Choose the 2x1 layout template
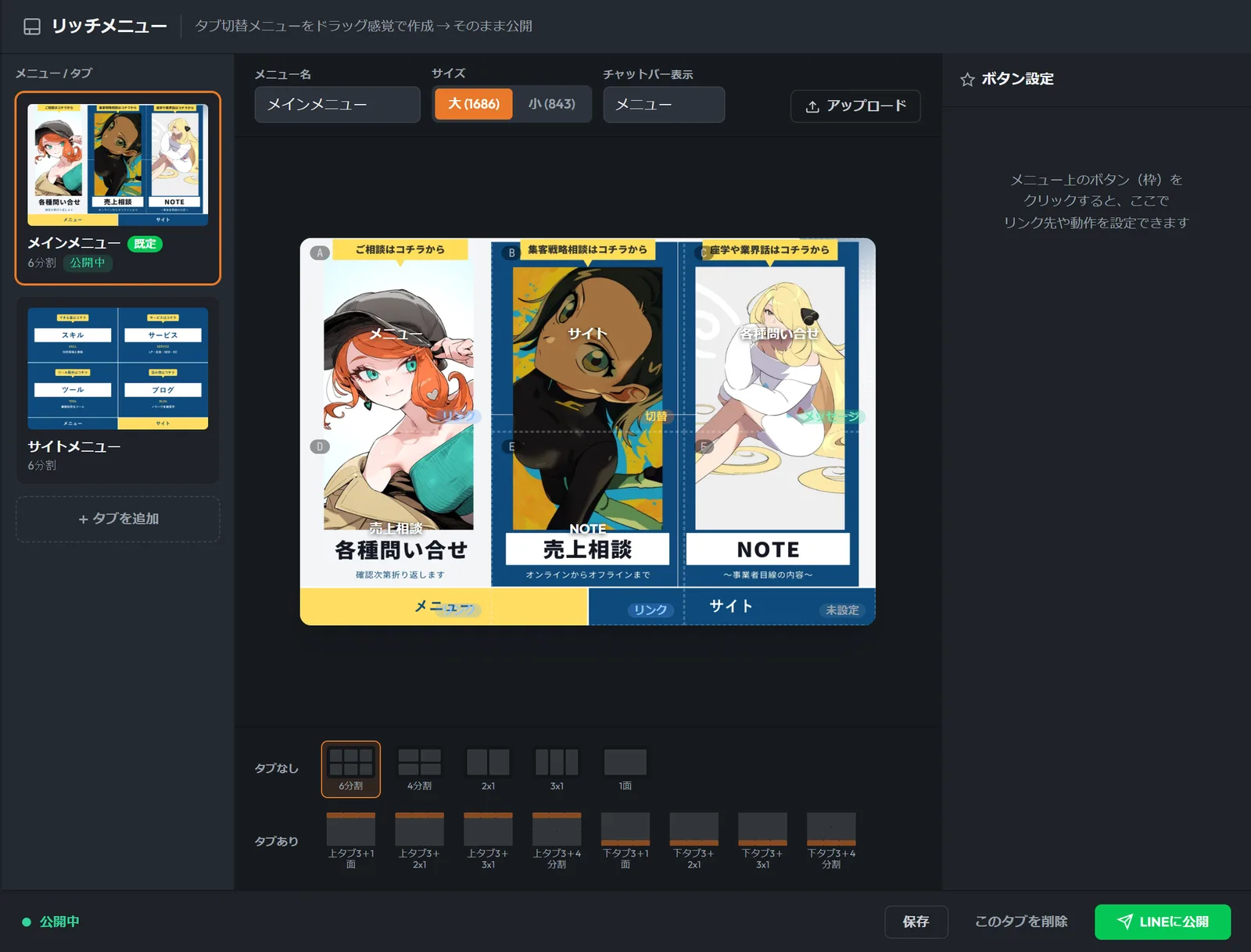The width and height of the screenshot is (1251, 952). click(488, 769)
